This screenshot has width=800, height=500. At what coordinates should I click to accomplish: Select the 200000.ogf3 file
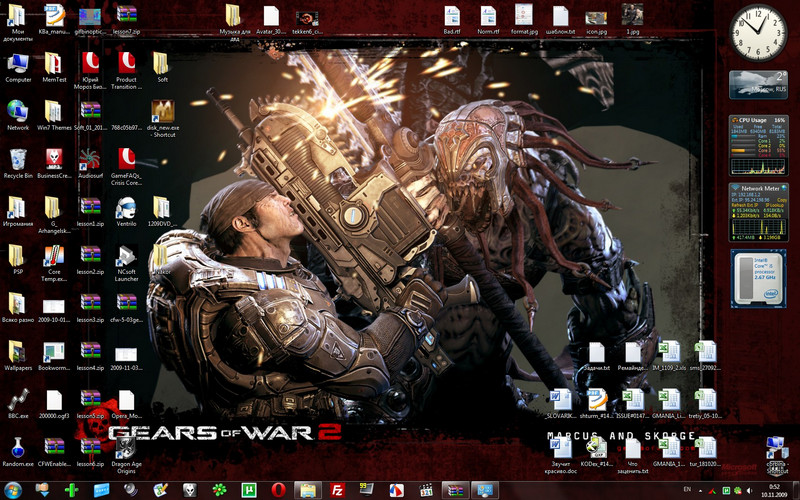coord(54,404)
